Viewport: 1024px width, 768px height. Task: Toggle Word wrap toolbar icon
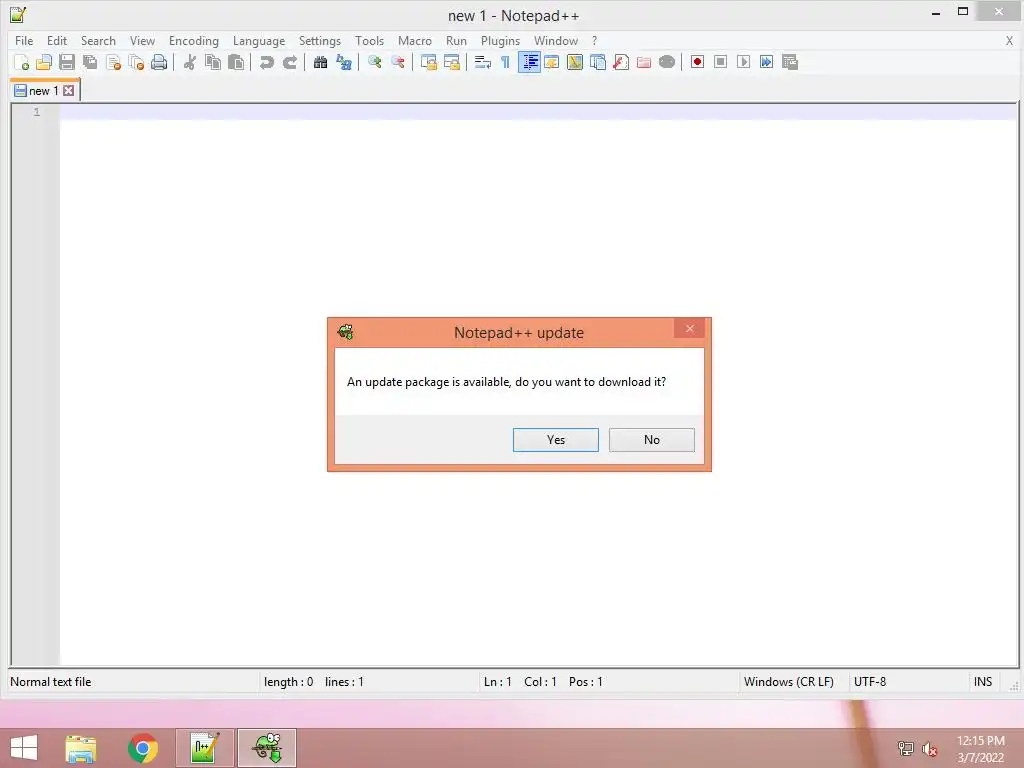483,62
